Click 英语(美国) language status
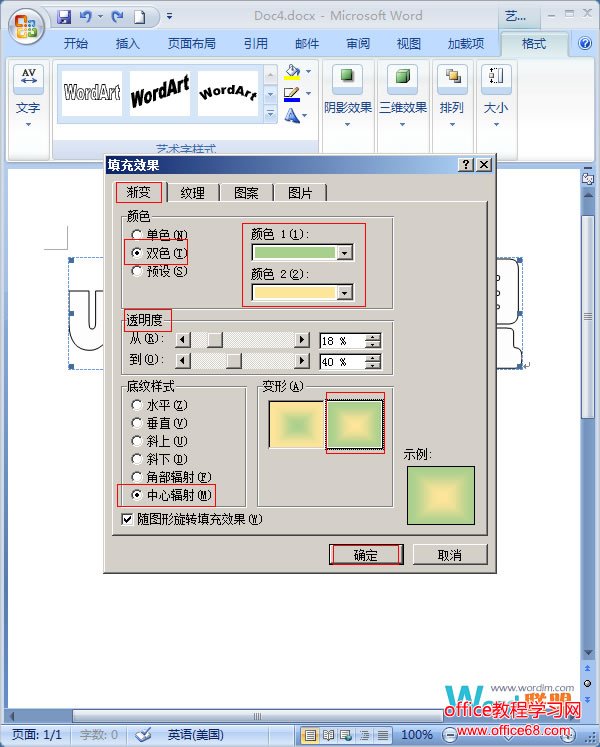The image size is (600, 747). coord(195,735)
